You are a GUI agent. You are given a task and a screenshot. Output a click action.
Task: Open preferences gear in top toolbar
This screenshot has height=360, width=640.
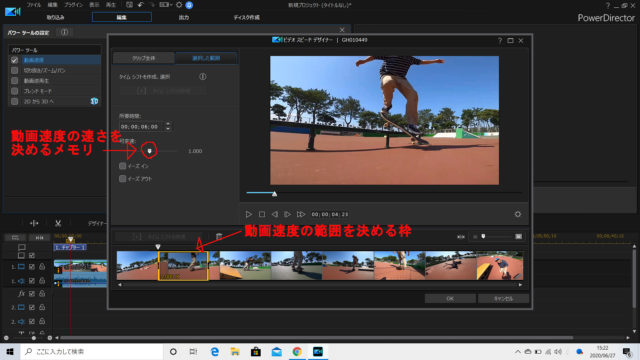179,5
